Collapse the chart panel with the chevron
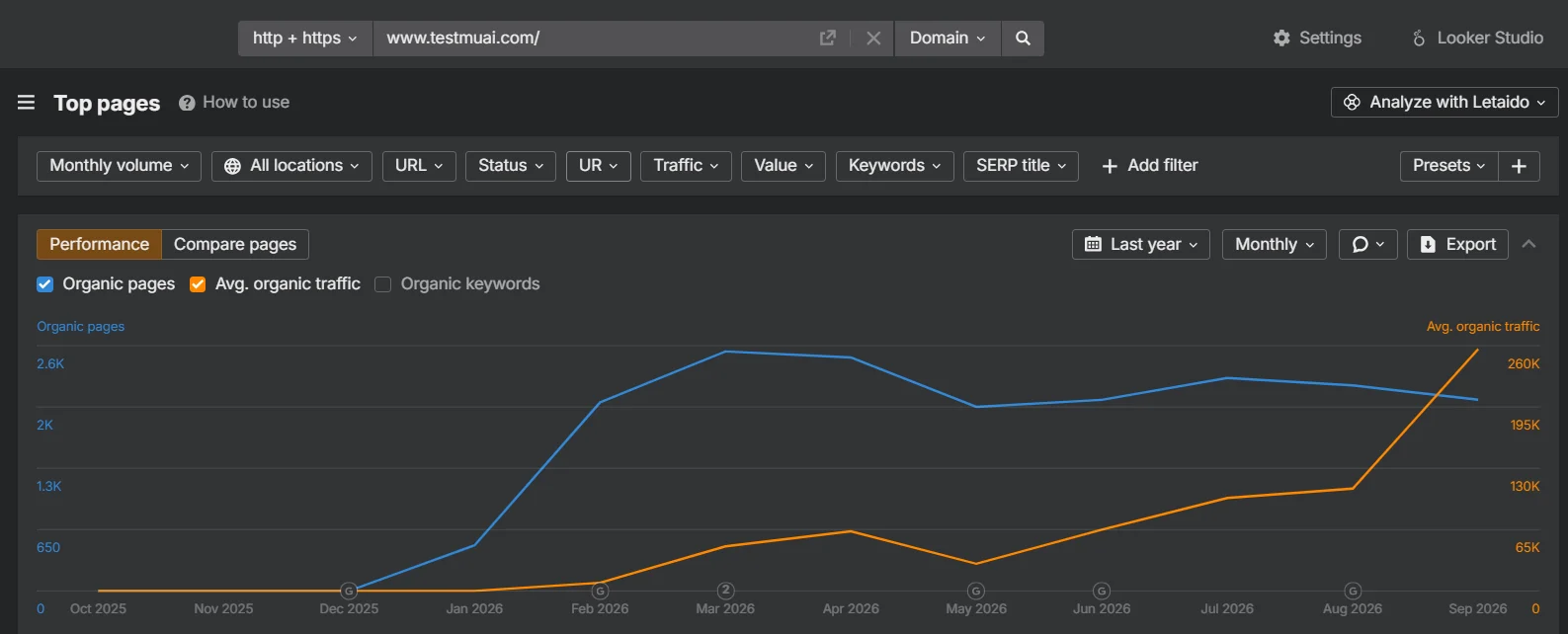The image size is (1568, 634). 1528,244
